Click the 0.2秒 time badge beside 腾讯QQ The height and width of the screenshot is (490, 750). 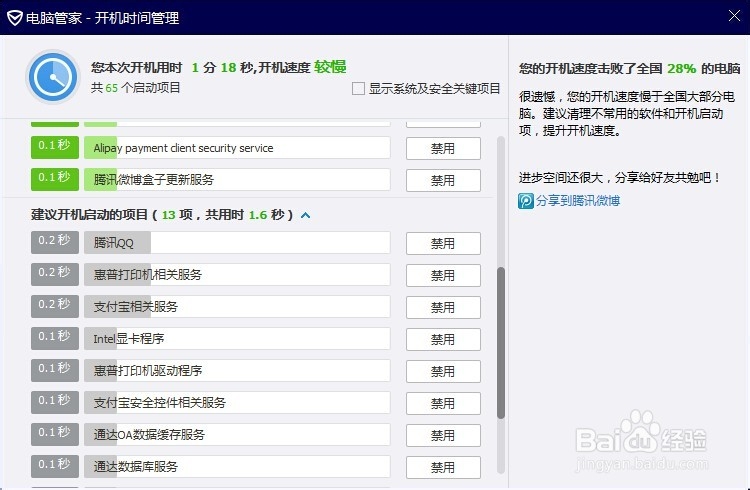55,243
